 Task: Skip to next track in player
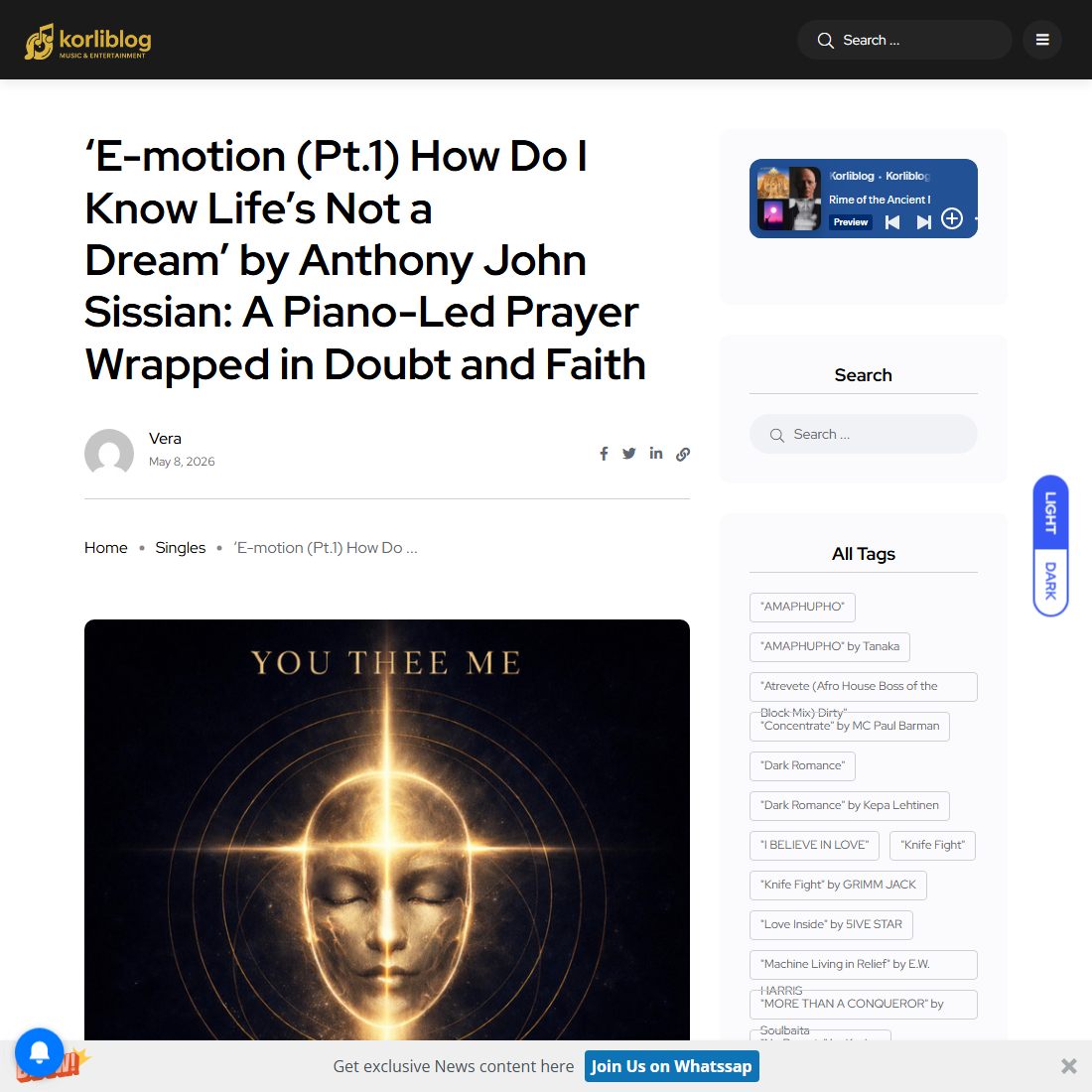point(923,222)
